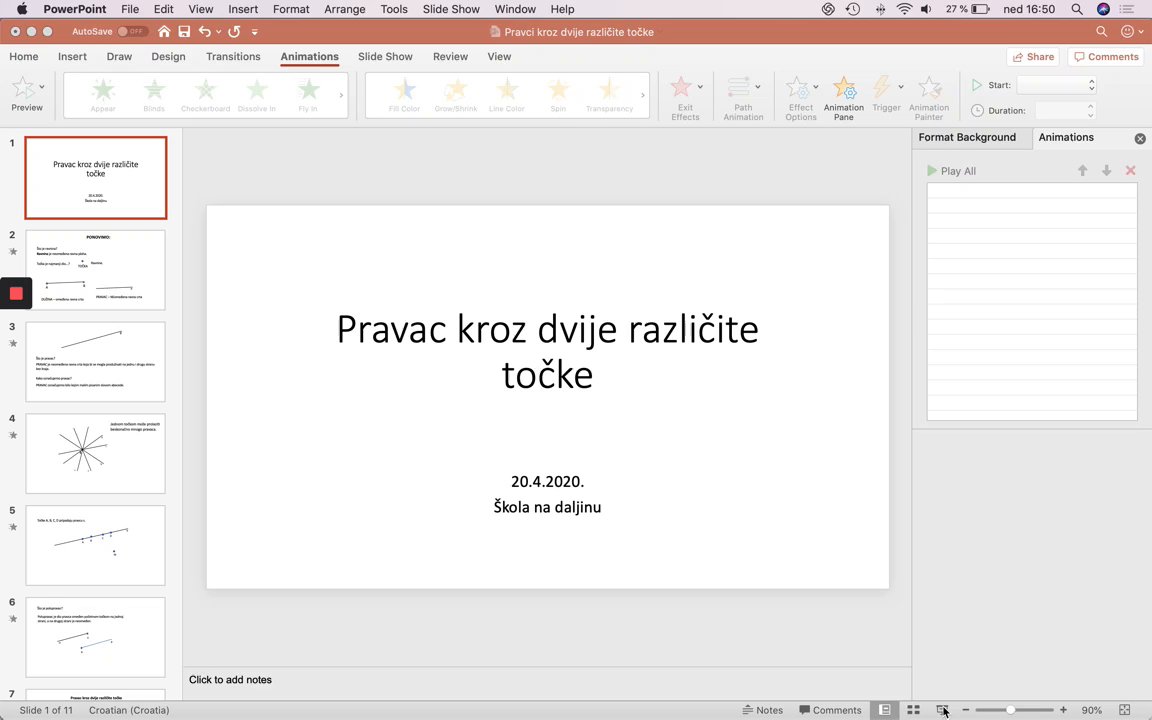Image resolution: width=1152 pixels, height=720 pixels.
Task: Open the Trigger dropdown arrow
Action: 901,87
